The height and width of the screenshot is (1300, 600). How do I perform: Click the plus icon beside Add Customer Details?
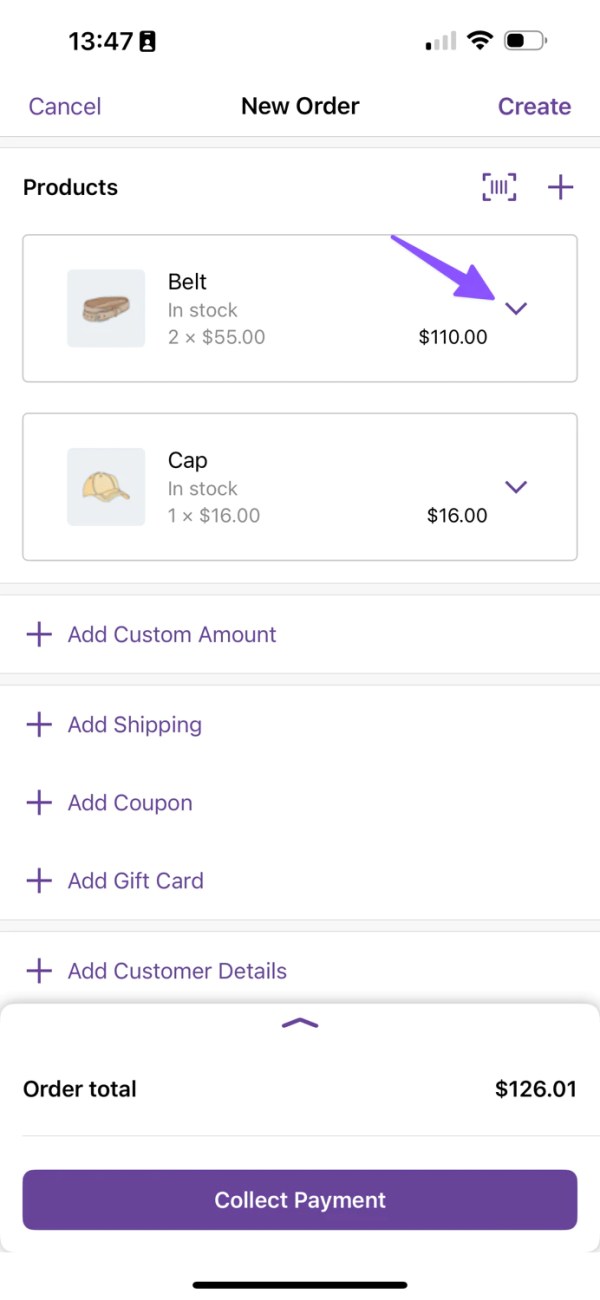pos(38,971)
